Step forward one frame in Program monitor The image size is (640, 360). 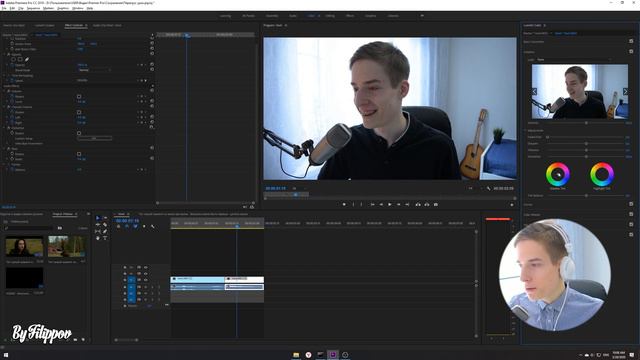(398, 204)
